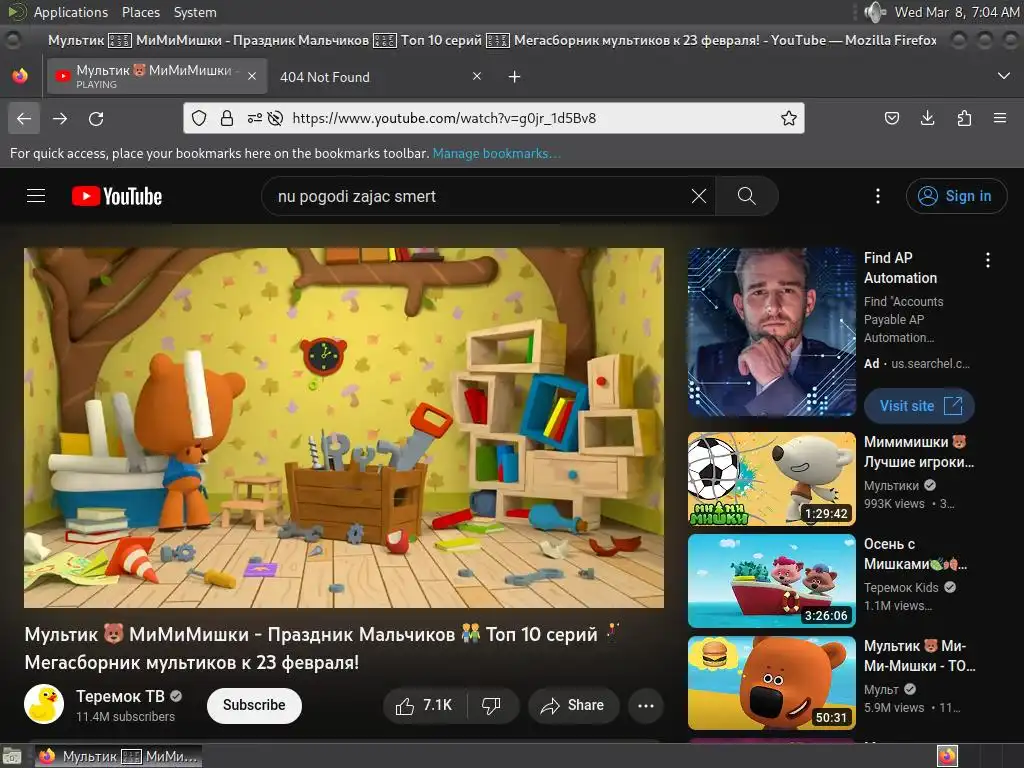Click Visit site on the ad
The image size is (1024, 768).
(x=919, y=406)
